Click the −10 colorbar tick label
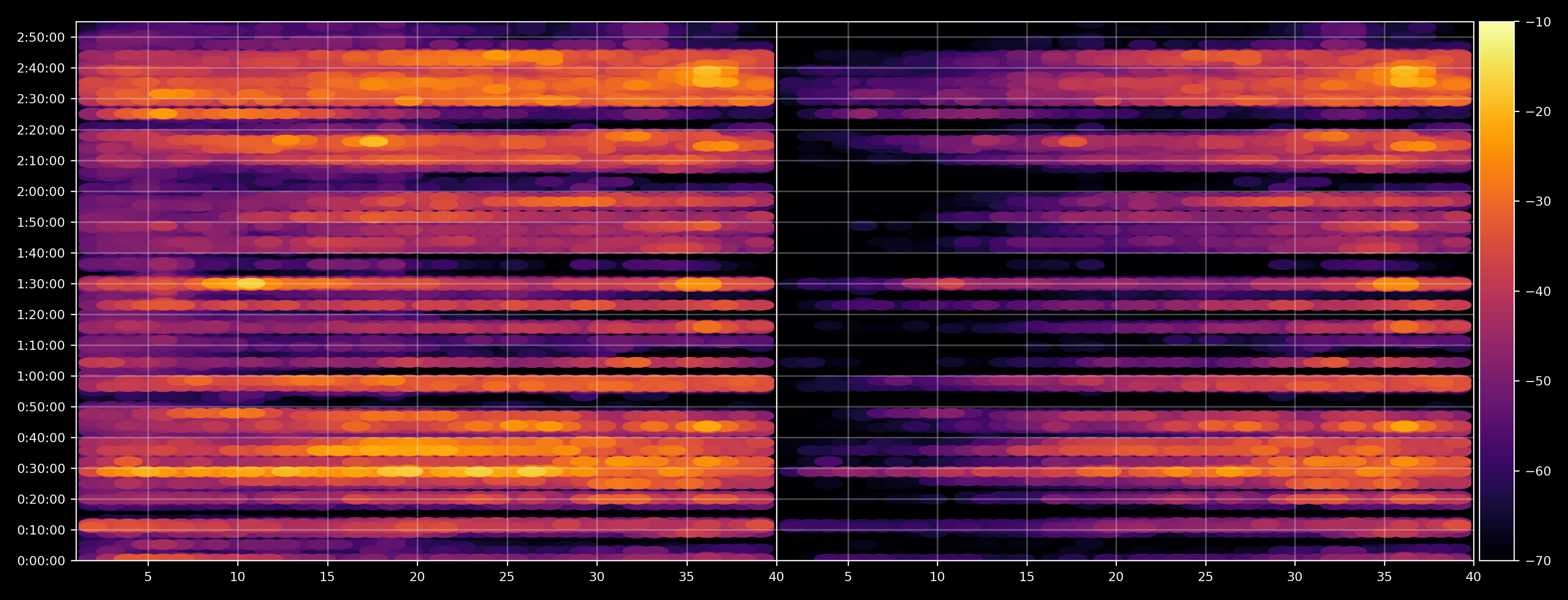The image size is (1568, 600). (1538, 22)
